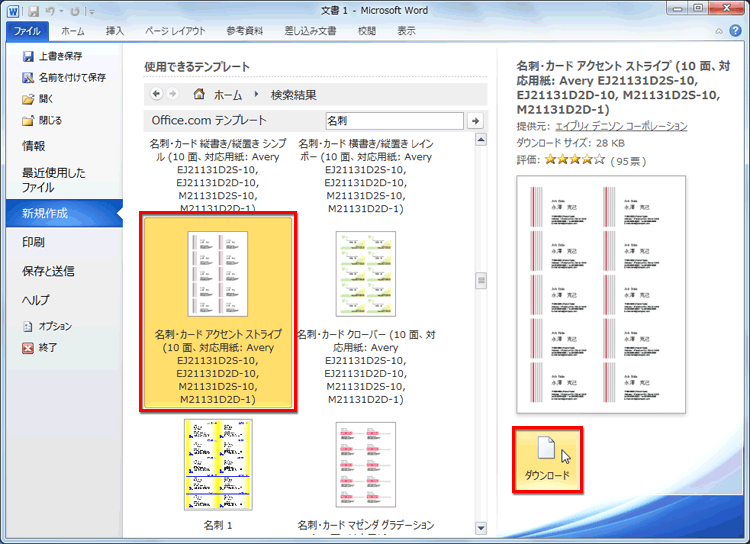Viewport: 750px width, 544px height.
Task: Click the ダウンロード button
Action: 548,460
